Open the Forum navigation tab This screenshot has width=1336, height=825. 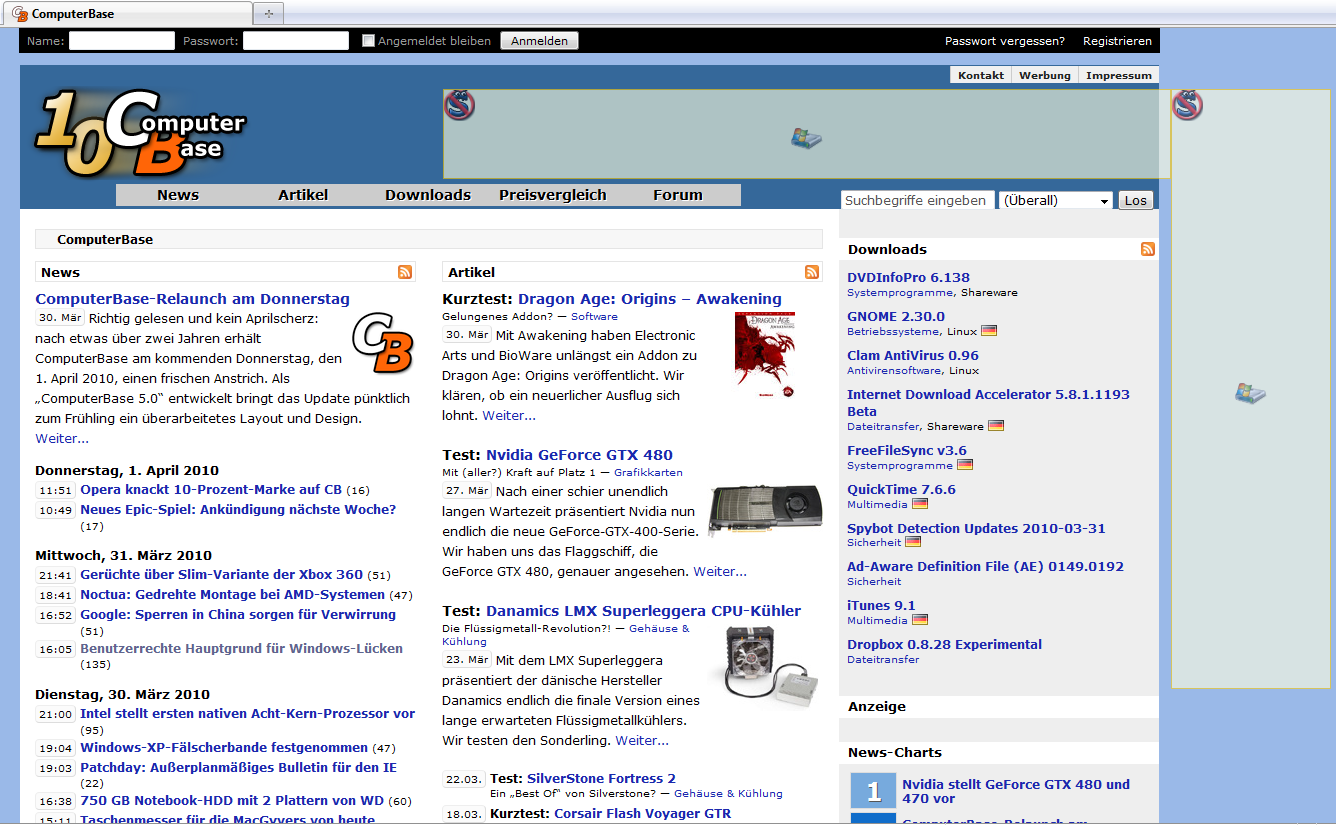tap(678, 195)
